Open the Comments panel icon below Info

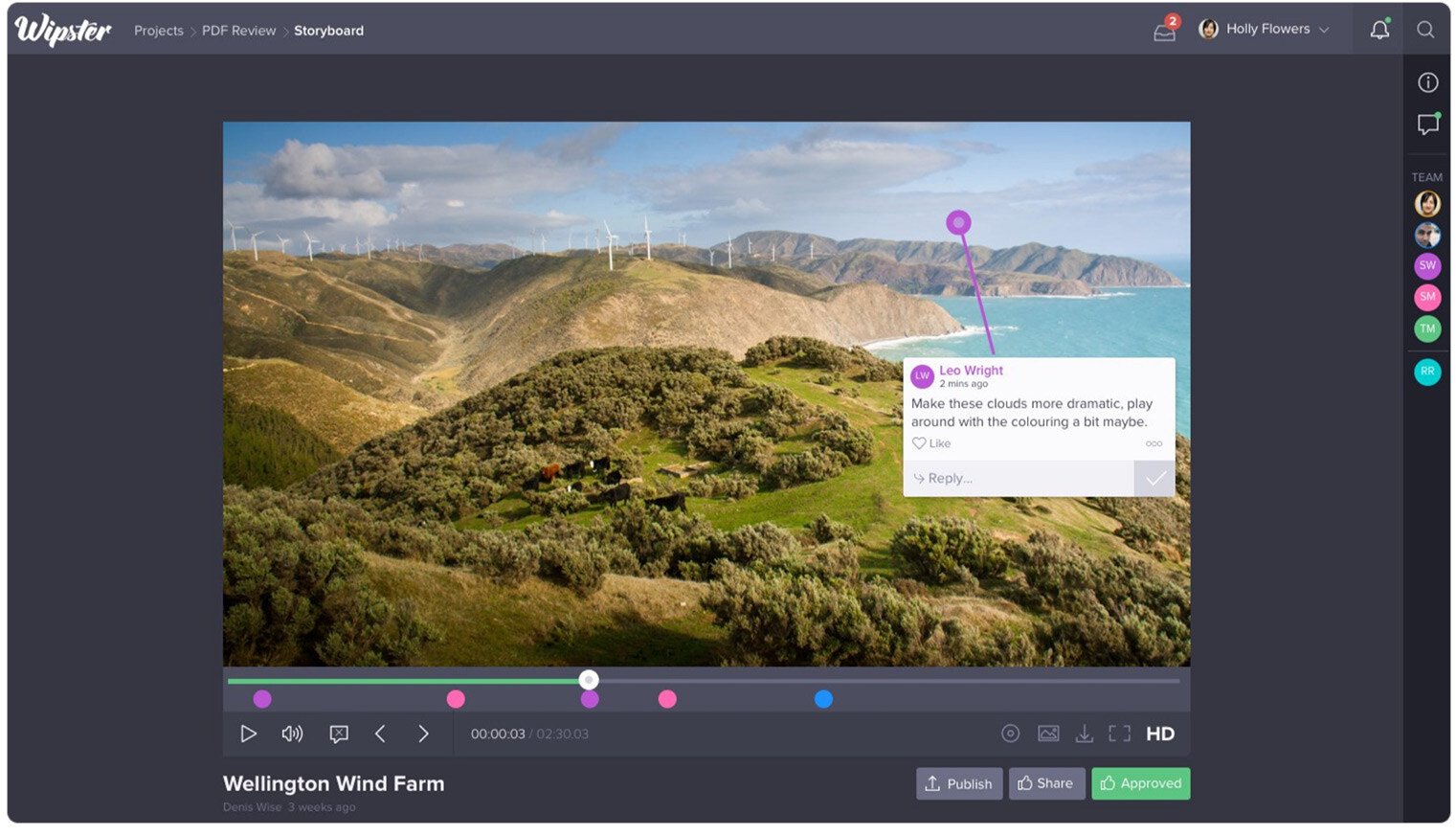(x=1427, y=124)
